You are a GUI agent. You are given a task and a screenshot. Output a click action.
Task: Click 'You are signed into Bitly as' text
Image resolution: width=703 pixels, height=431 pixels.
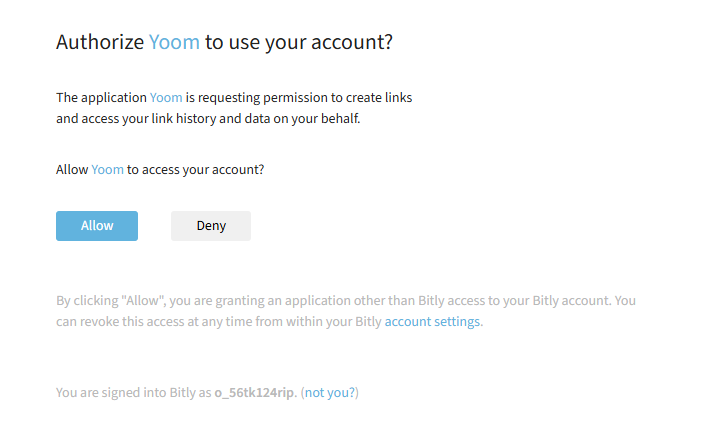pyautogui.click(x=134, y=393)
